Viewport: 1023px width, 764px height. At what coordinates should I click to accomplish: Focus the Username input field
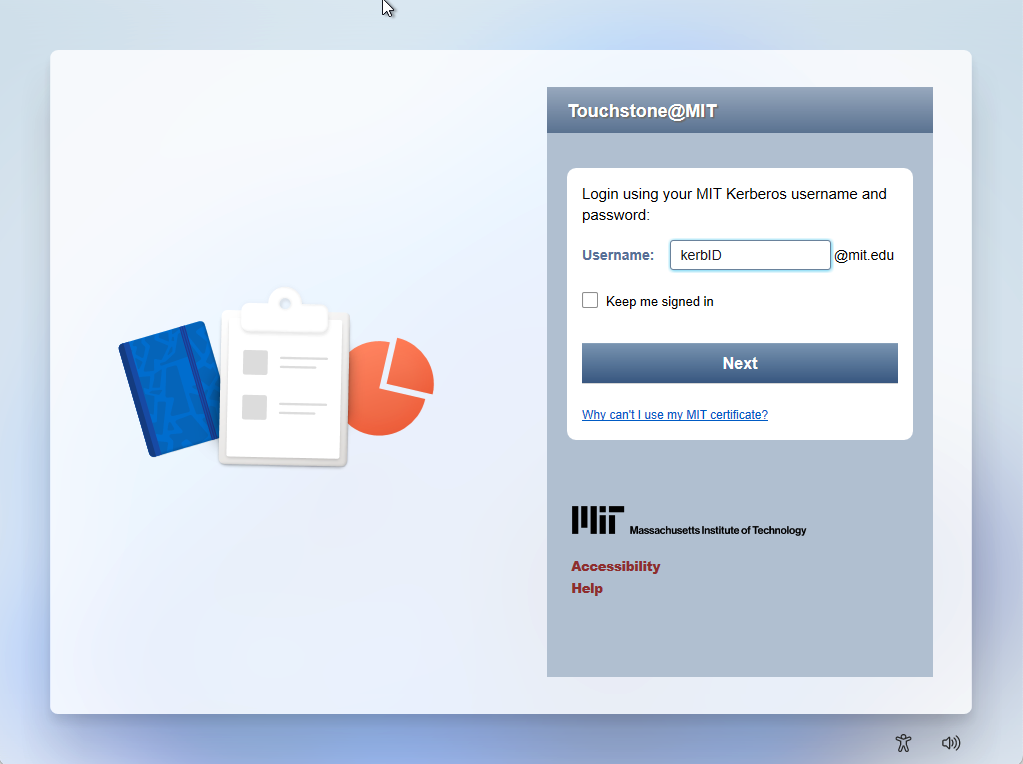(x=750, y=255)
